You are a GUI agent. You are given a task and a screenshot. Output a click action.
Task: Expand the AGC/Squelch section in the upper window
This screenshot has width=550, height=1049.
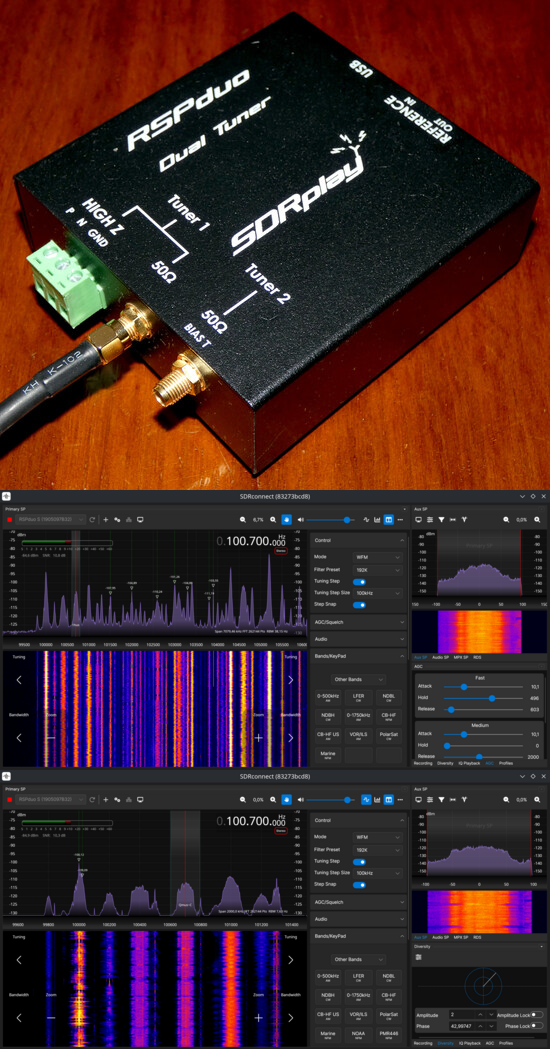click(x=359, y=622)
